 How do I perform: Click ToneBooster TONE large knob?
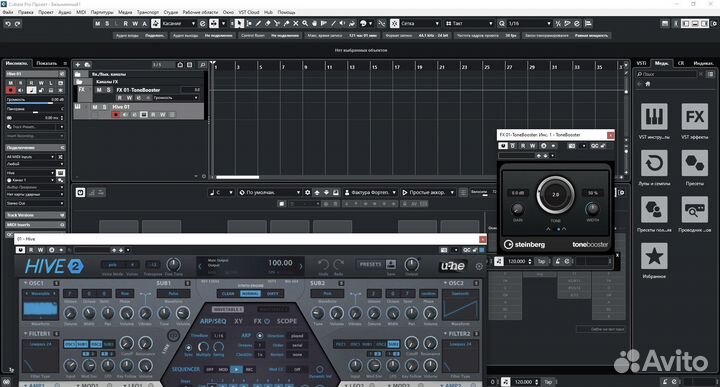pyautogui.click(x=555, y=195)
